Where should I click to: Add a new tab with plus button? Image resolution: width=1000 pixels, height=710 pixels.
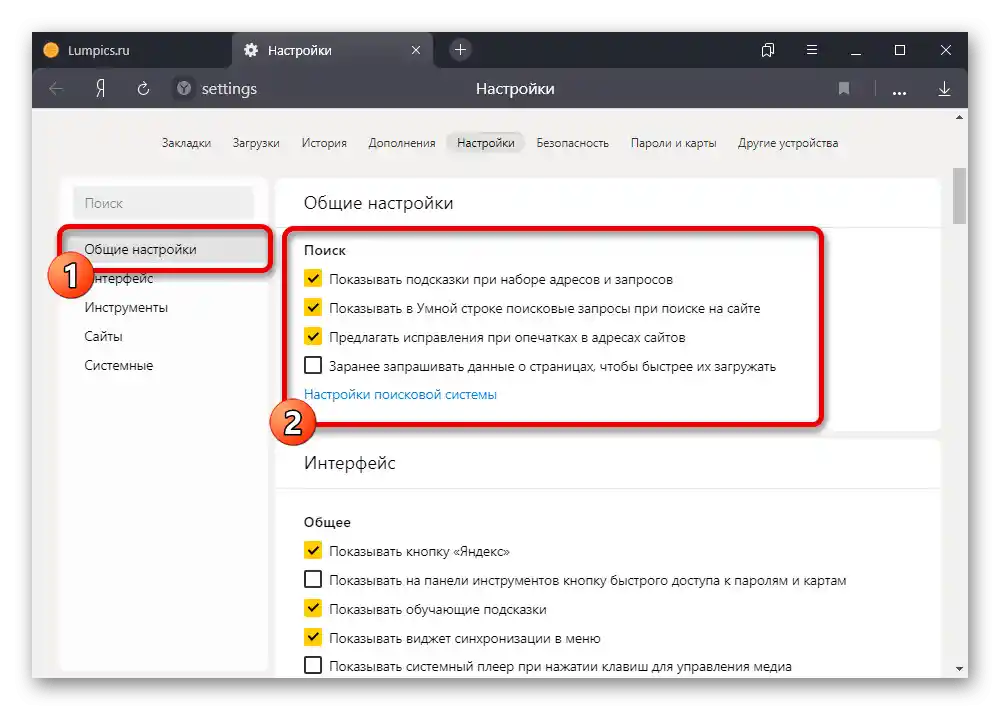460,50
